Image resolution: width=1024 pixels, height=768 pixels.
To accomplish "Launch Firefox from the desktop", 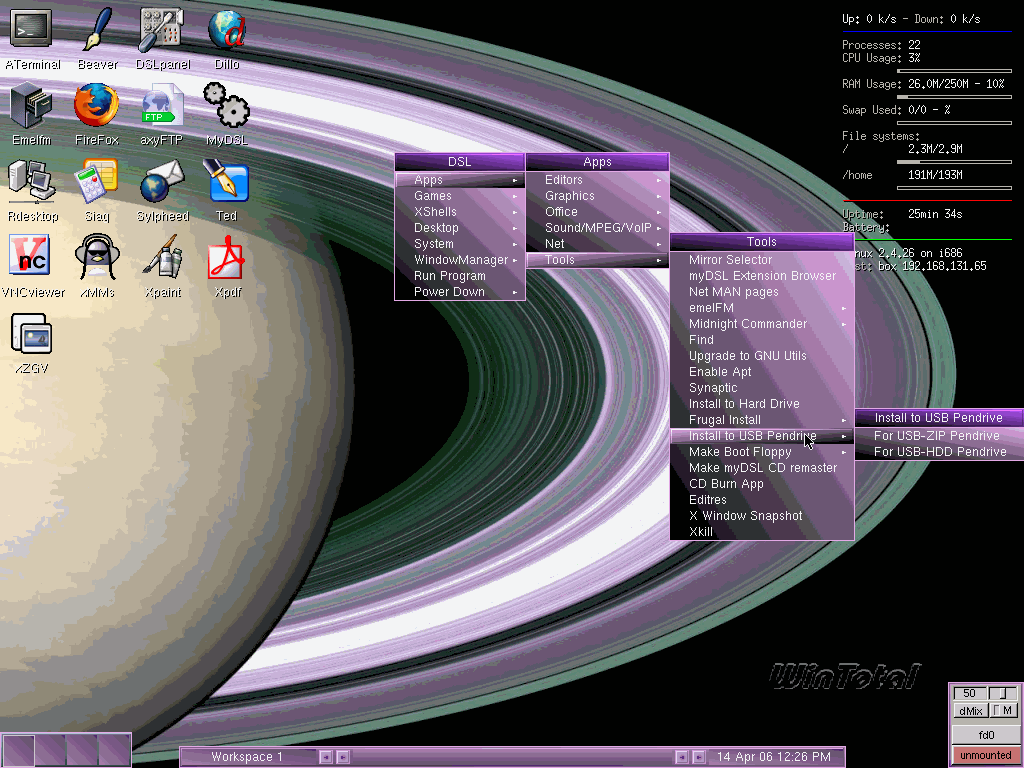I will pos(97,105).
